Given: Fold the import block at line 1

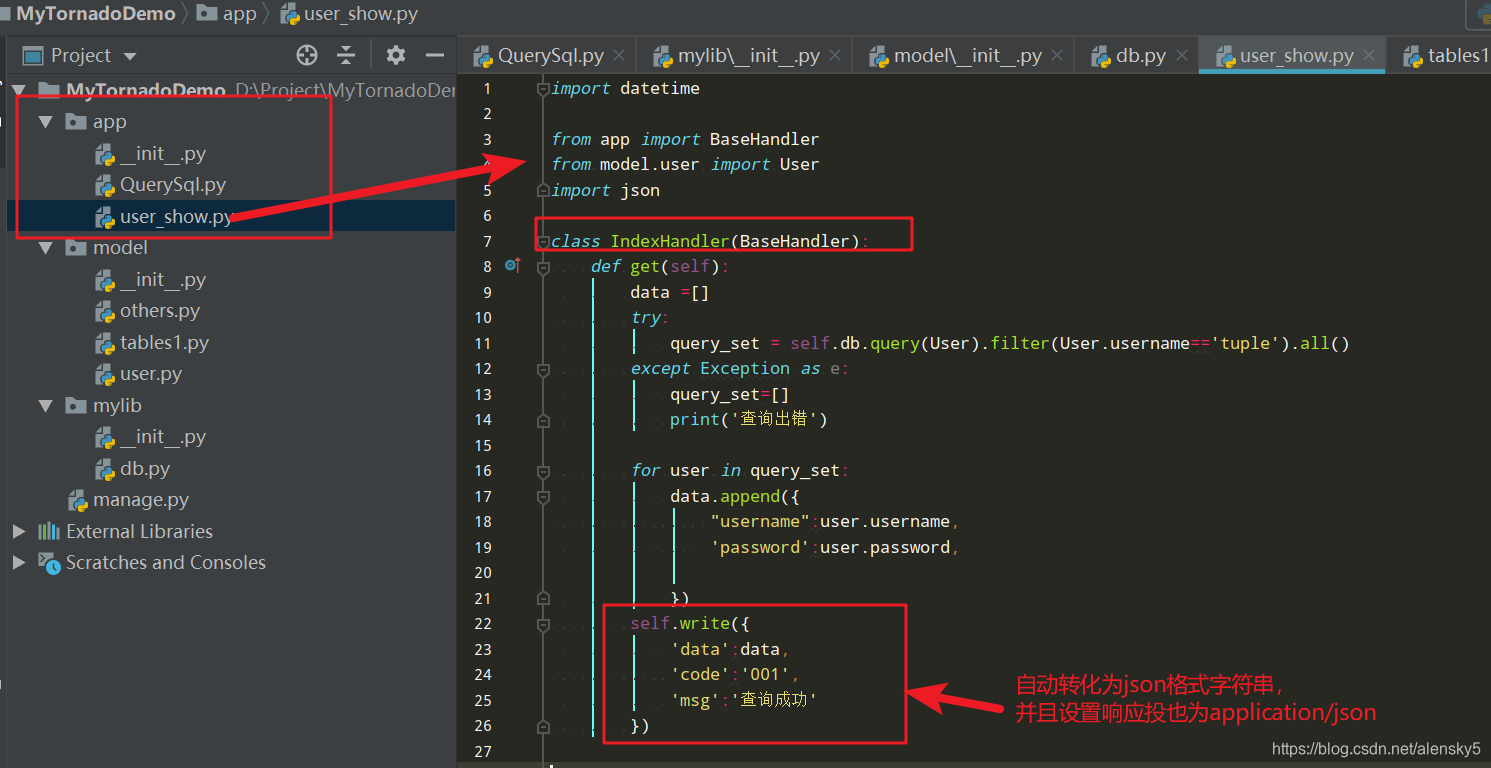Looking at the screenshot, I should (543, 89).
